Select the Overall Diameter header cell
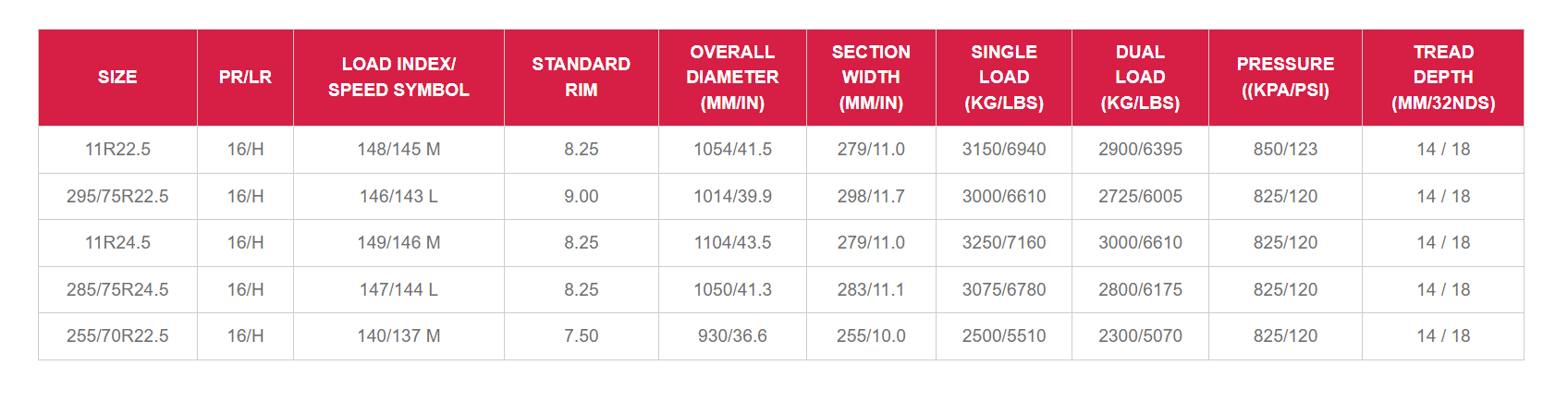The width and height of the screenshot is (1568, 402). point(732,78)
